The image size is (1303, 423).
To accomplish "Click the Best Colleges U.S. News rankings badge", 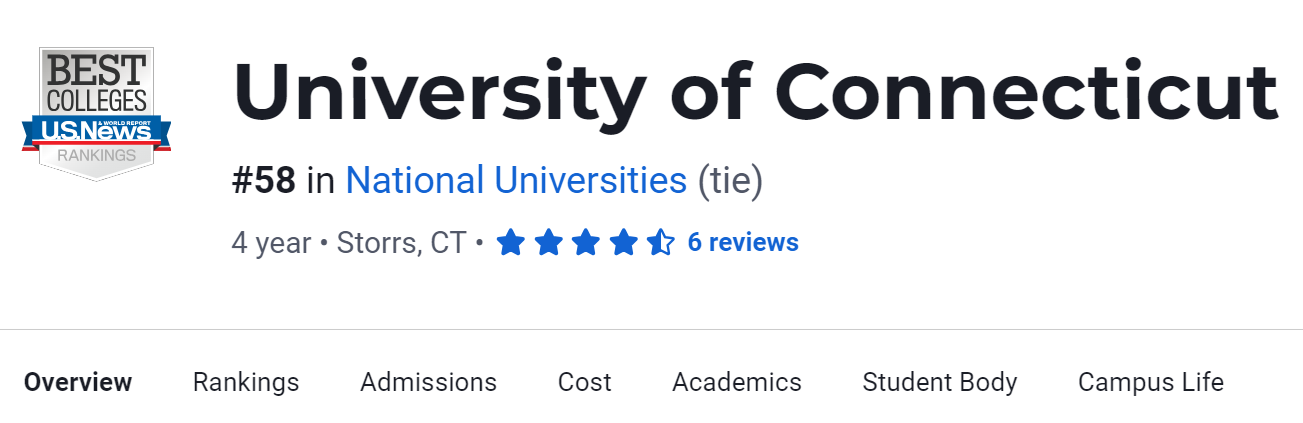I will click(96, 112).
